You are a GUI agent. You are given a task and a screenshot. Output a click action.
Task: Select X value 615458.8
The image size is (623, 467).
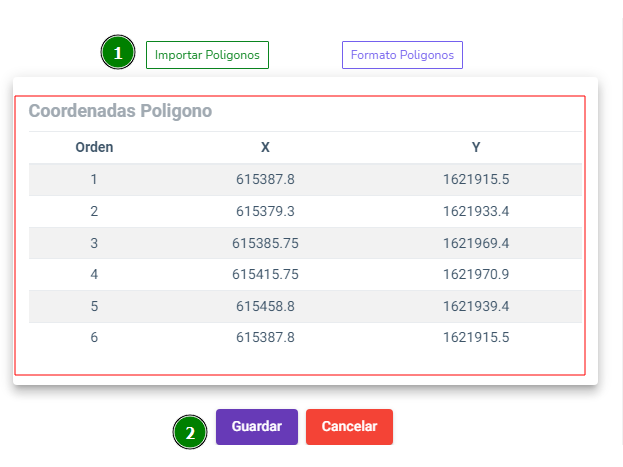(x=265, y=306)
